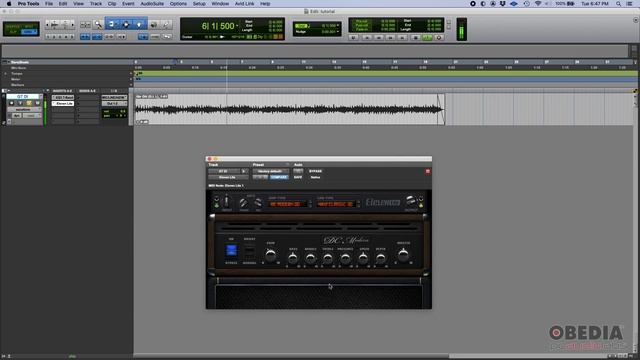Open the Setup menu
Viewport: 640px width, 360px height.
pos(199,4)
